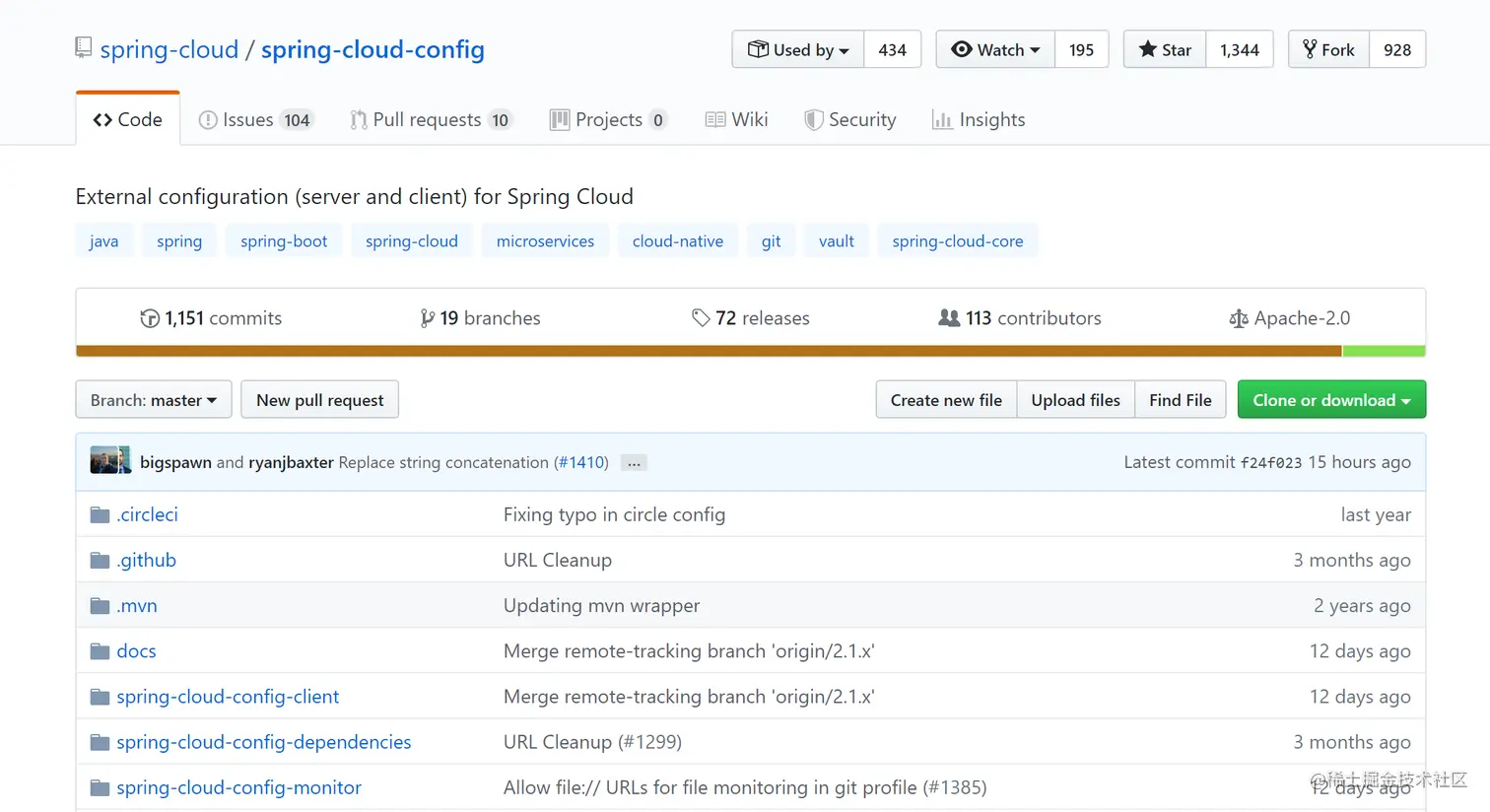This screenshot has height=812, width=1490.
Task: Fork the repository
Action: click(1328, 49)
